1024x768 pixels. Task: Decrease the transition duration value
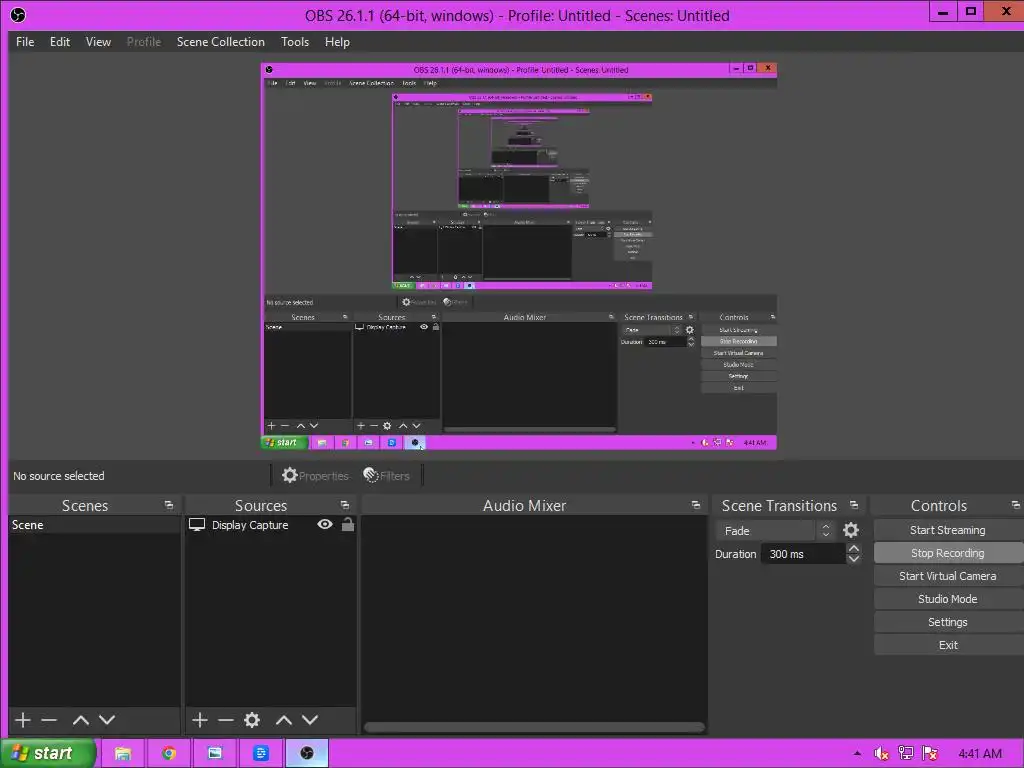point(854,559)
